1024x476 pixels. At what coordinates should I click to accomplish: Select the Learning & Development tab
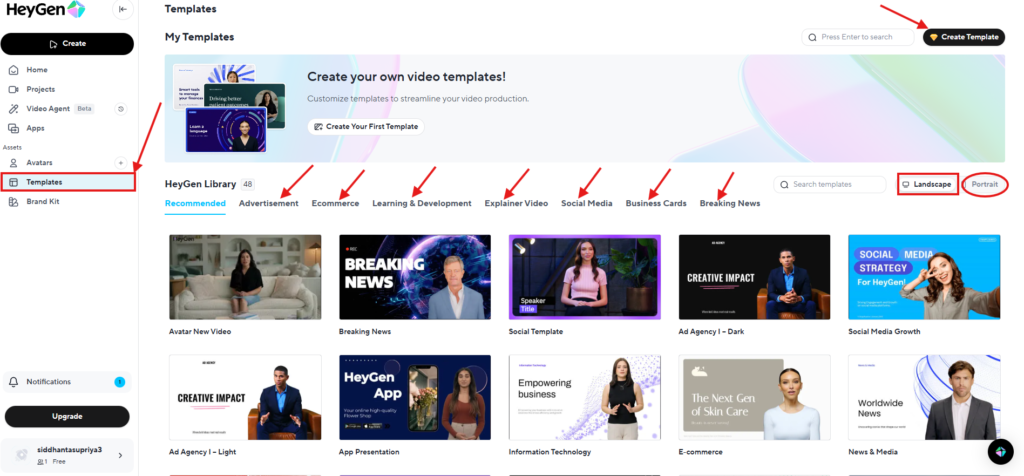422,204
